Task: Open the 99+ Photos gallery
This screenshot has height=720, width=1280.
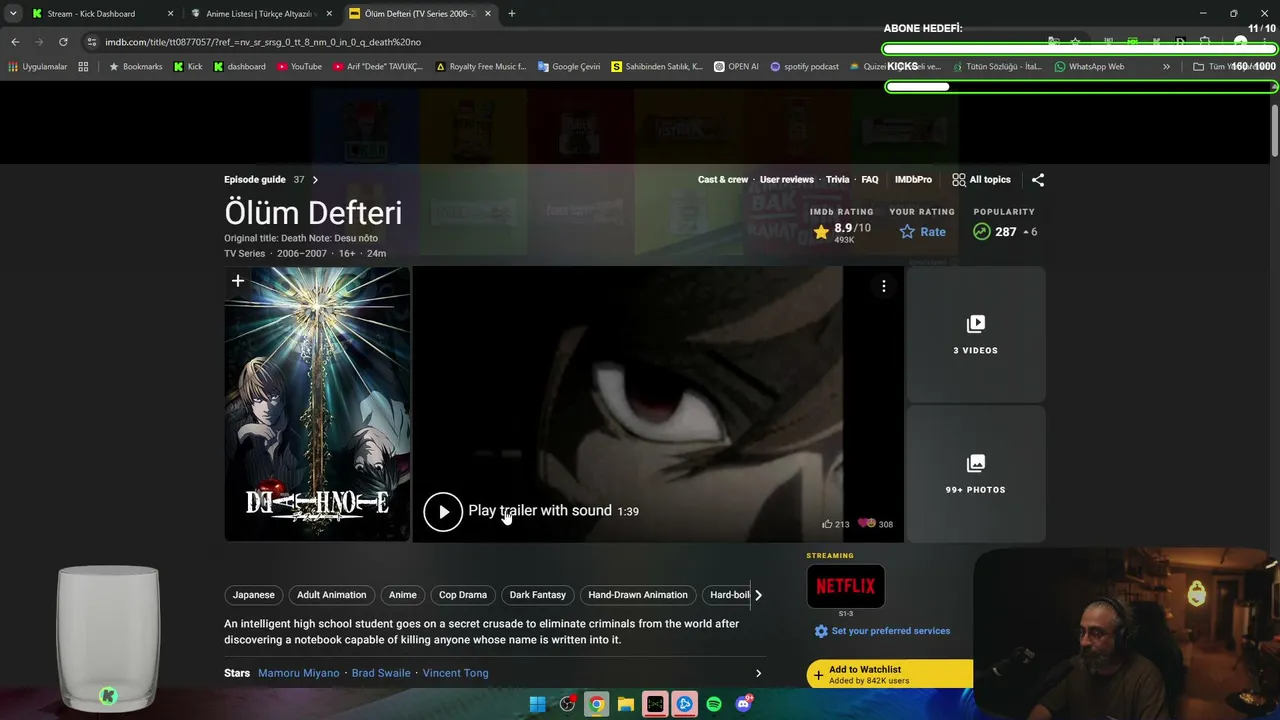Action: (x=975, y=474)
